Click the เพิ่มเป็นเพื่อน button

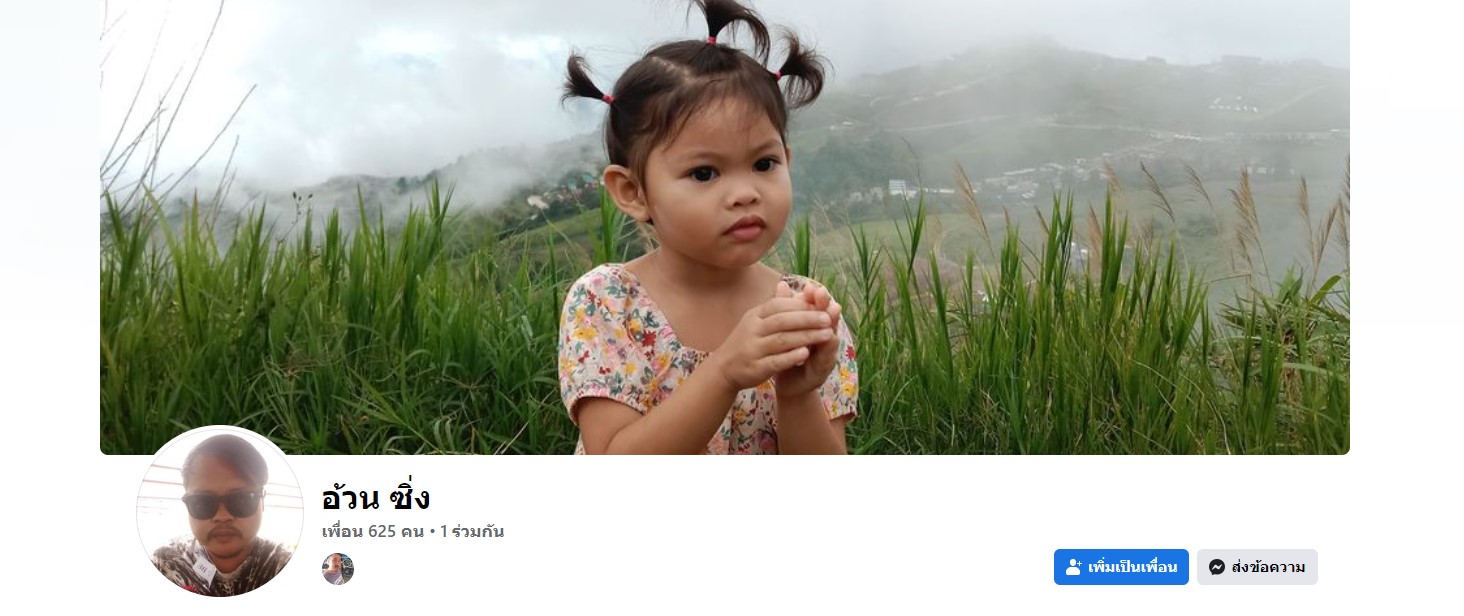point(1121,567)
